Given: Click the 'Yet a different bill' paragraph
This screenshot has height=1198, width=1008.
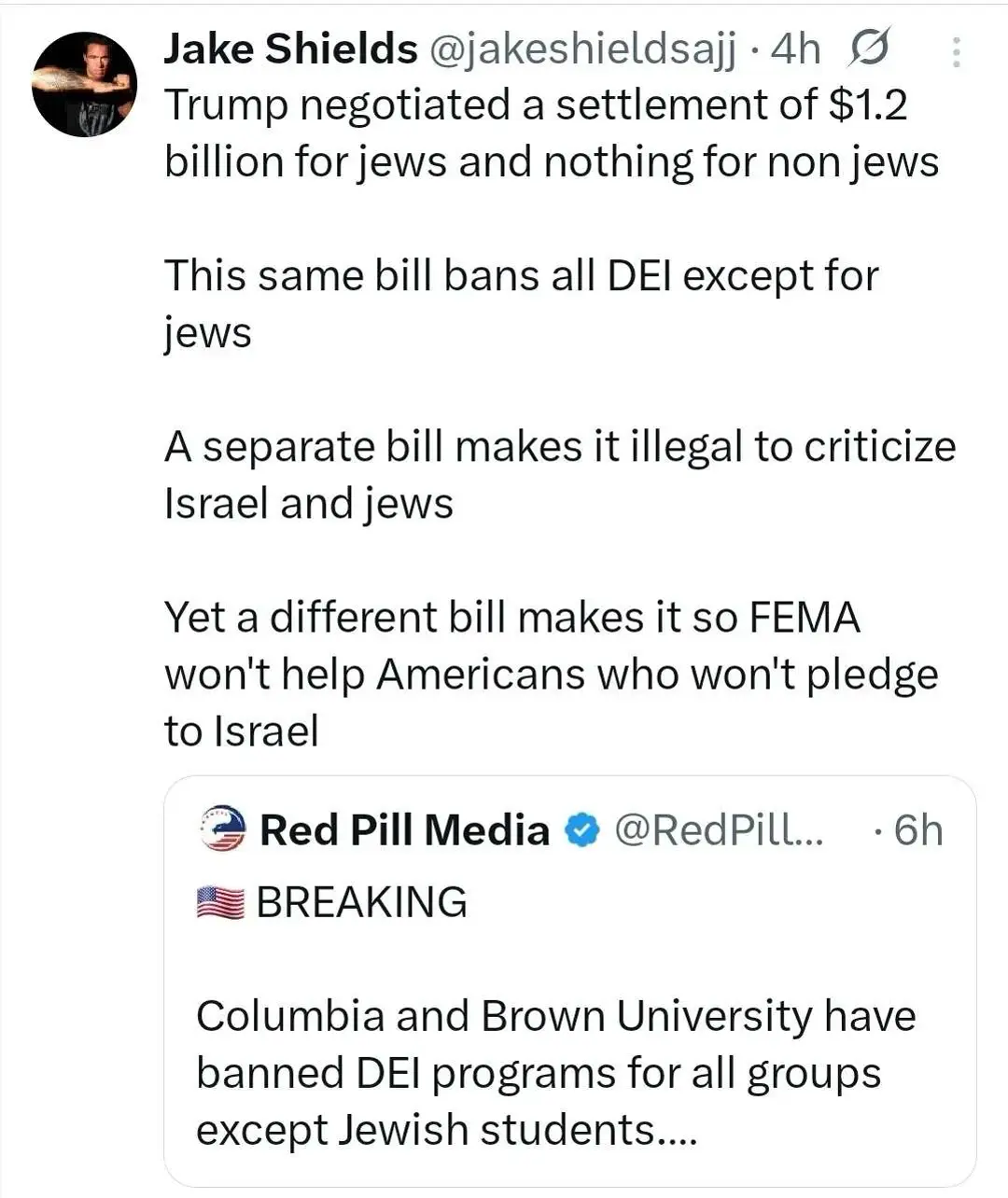Looking at the screenshot, I should tap(551, 674).
